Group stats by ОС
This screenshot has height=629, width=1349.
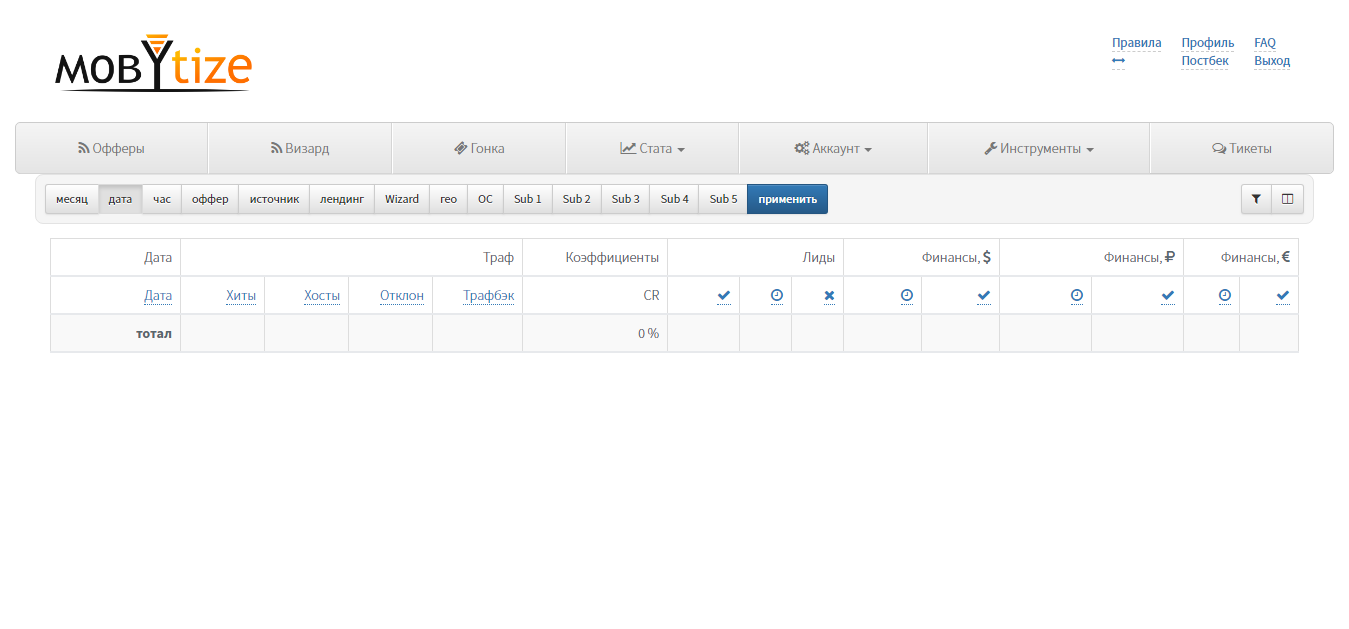point(485,199)
